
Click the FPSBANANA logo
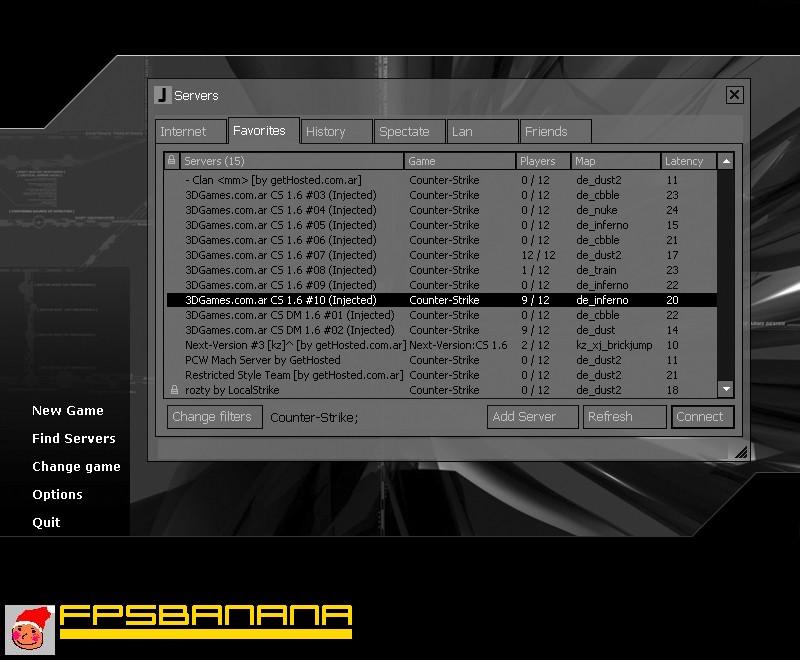(x=206, y=622)
